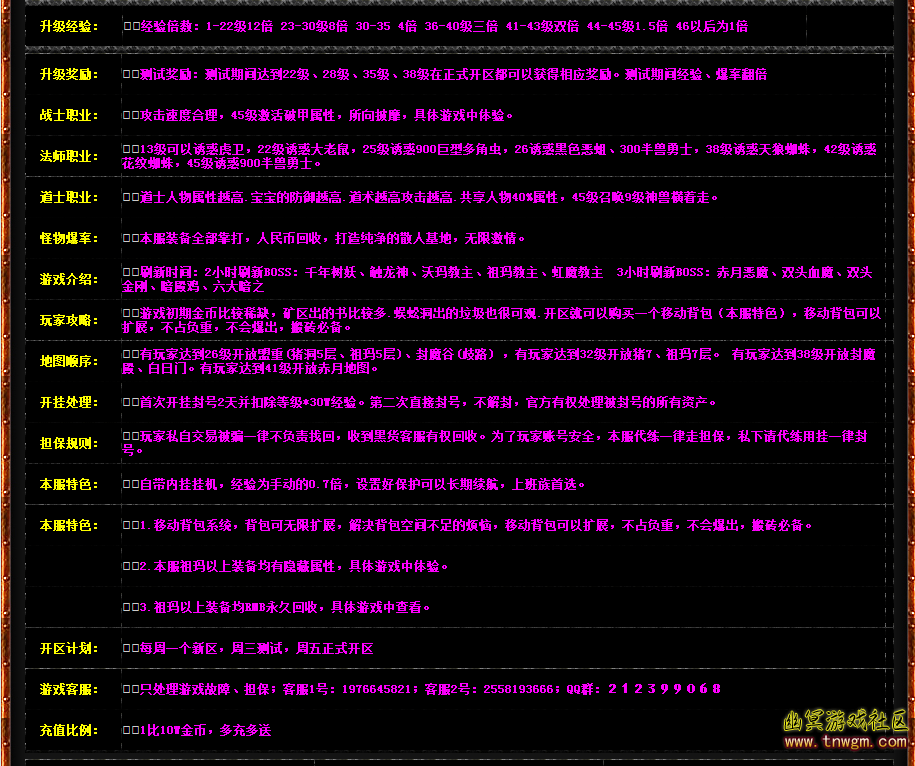Click the 法师职业 label

click(x=69, y=156)
